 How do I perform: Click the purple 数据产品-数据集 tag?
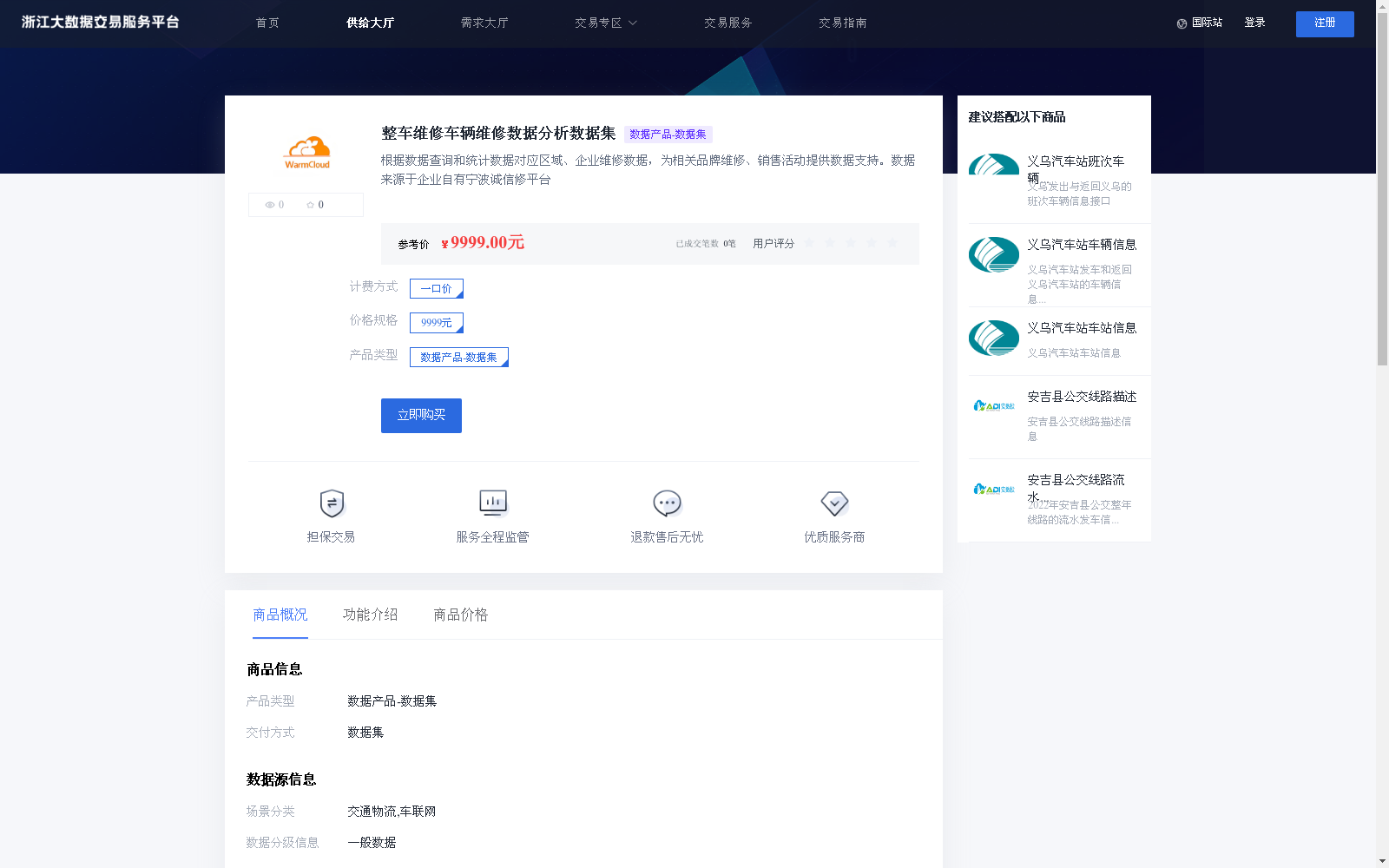tap(668, 135)
